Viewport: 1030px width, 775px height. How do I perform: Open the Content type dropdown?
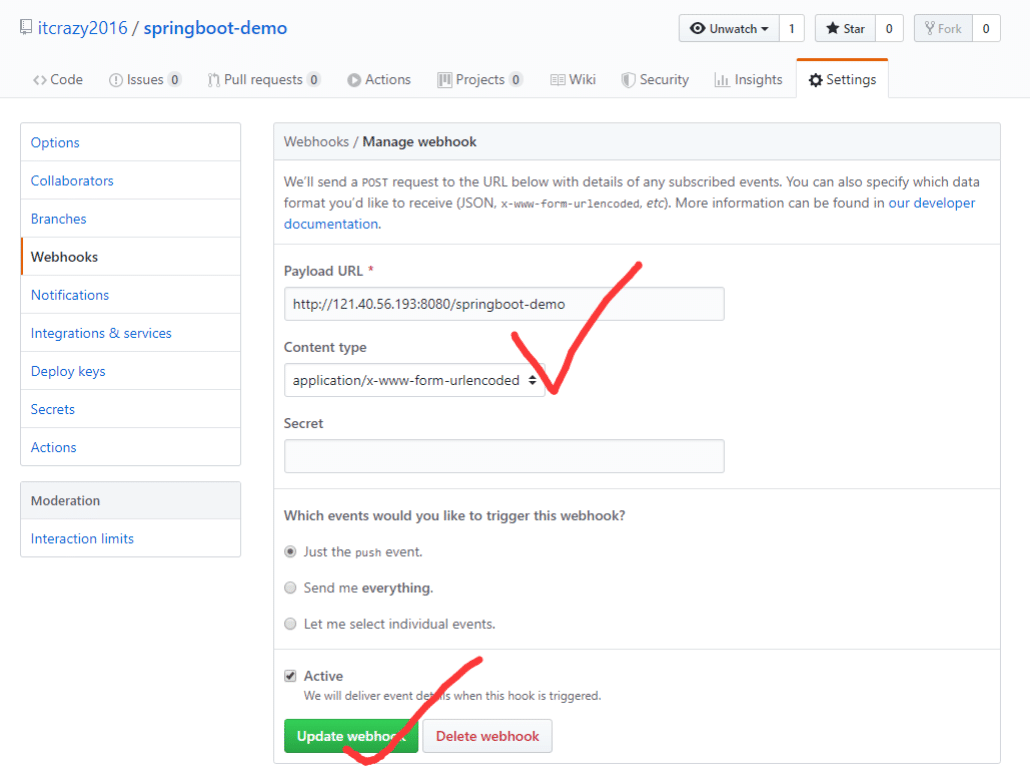414,380
